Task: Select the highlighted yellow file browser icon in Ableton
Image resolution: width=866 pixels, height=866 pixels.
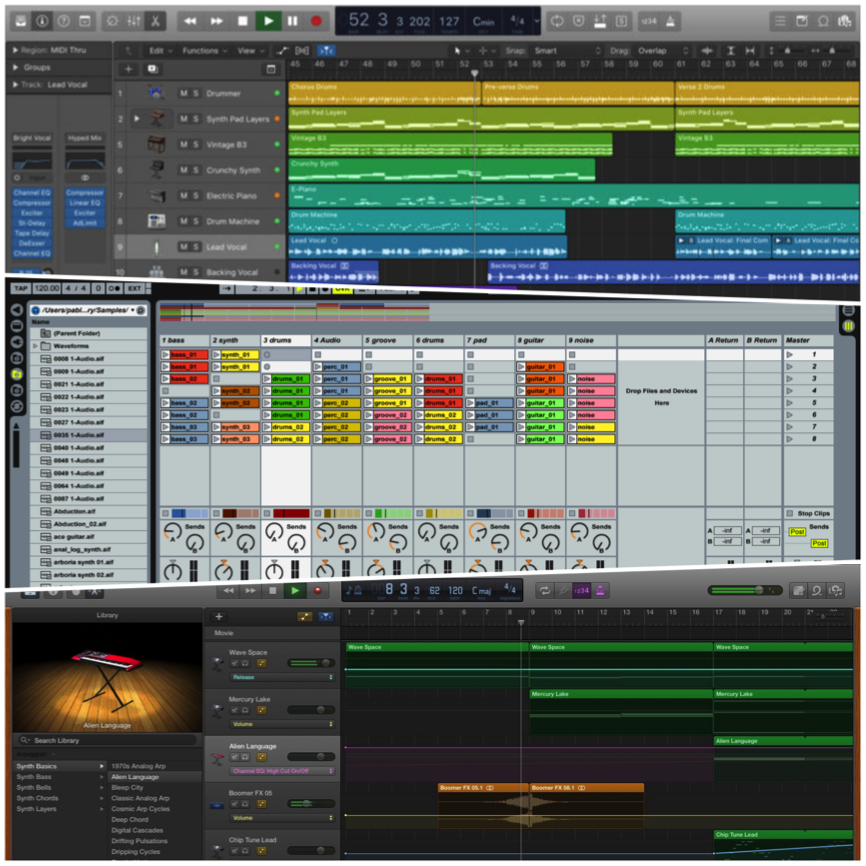Action: click(17, 374)
